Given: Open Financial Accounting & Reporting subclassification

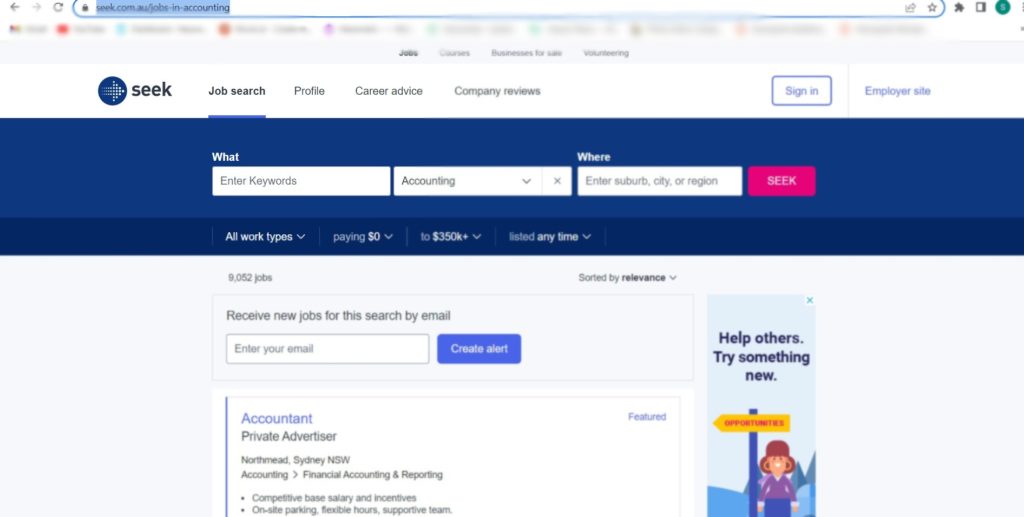Looking at the screenshot, I should 373,475.
